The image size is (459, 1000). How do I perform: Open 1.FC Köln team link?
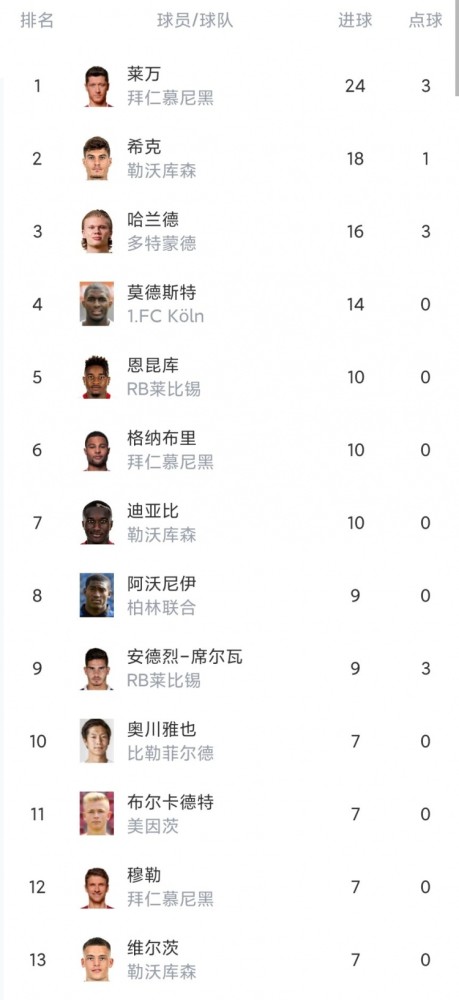pos(166,316)
